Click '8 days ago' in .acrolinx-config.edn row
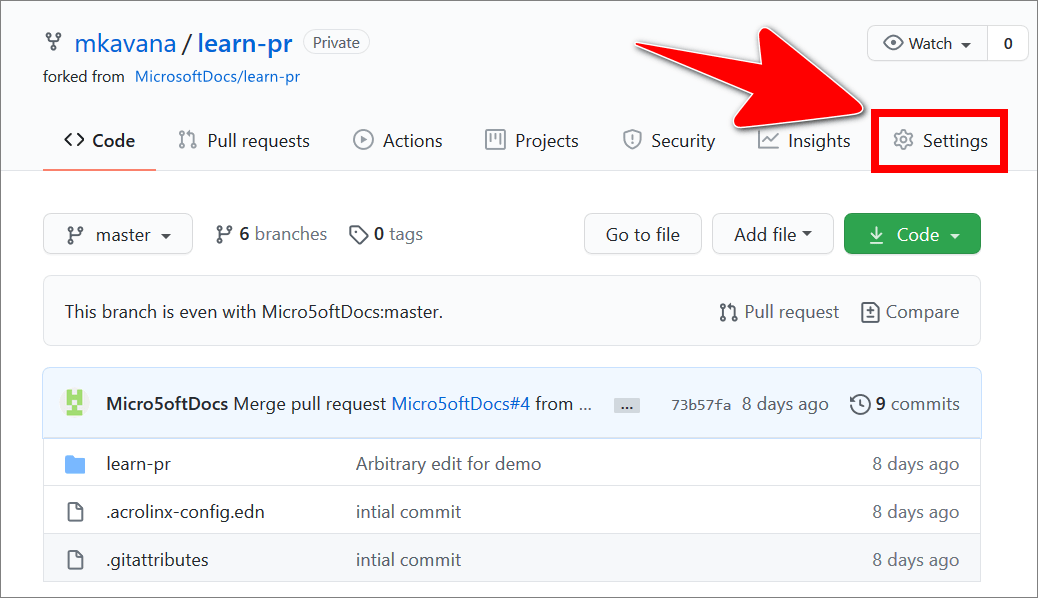Image resolution: width=1038 pixels, height=598 pixels. 916,512
